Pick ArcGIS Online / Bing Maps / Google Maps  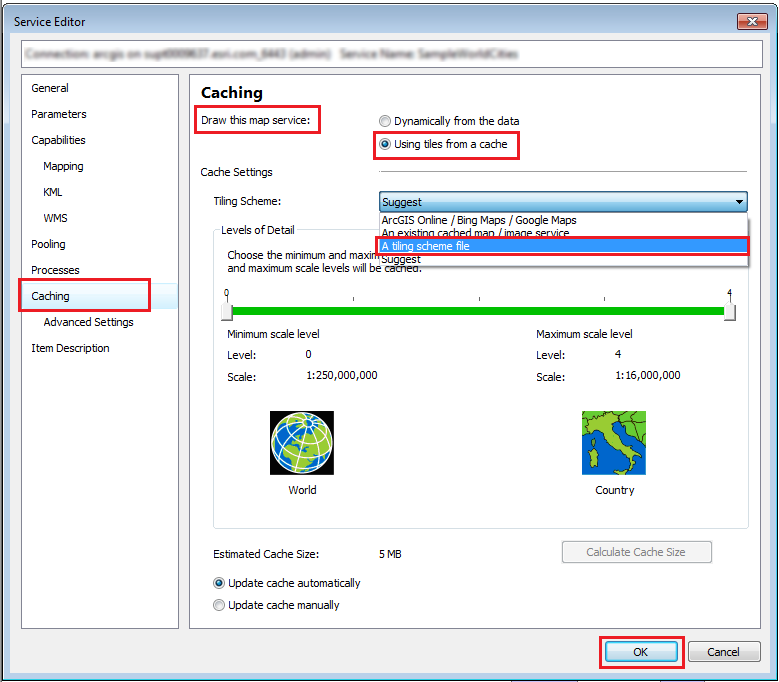click(x=563, y=220)
